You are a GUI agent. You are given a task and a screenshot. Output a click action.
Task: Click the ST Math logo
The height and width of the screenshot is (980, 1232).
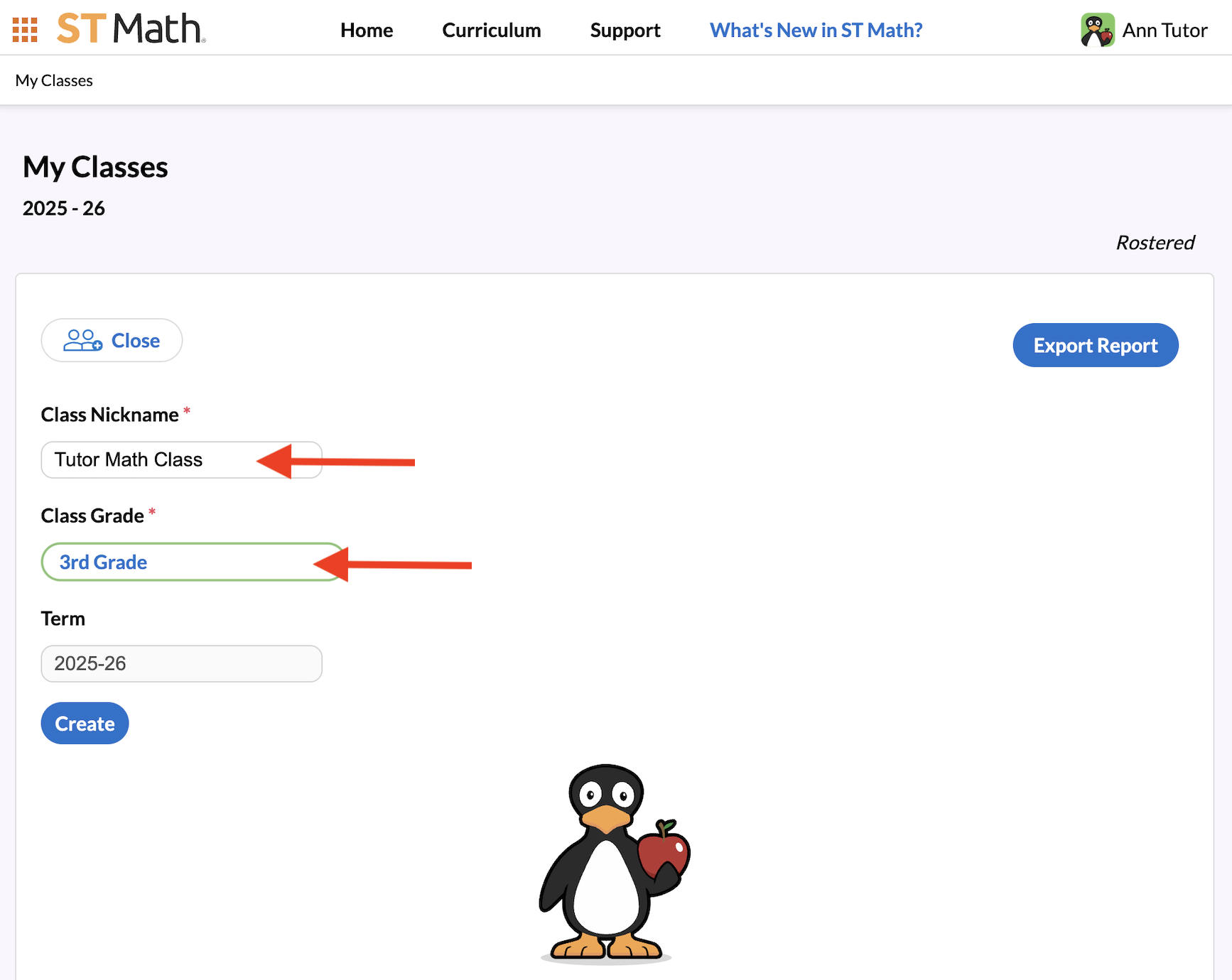pos(128,28)
